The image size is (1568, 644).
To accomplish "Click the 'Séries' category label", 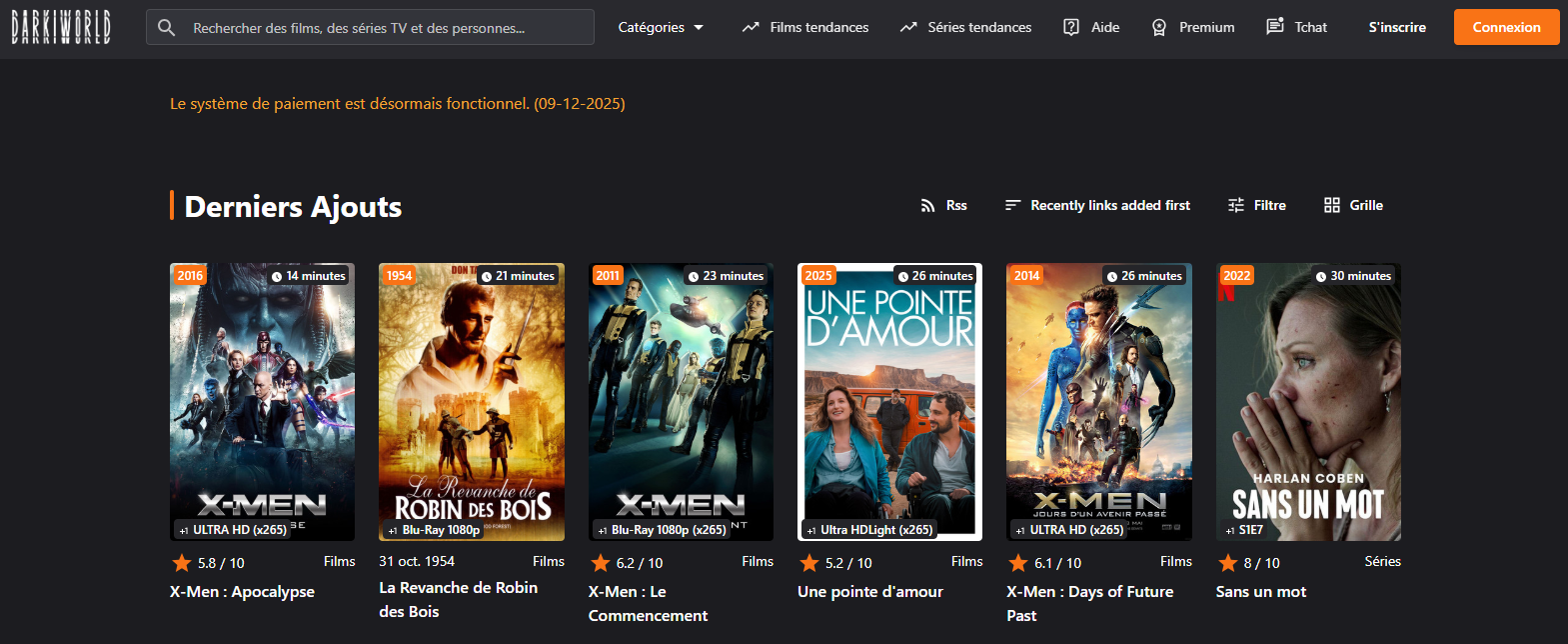I will tap(1383, 562).
